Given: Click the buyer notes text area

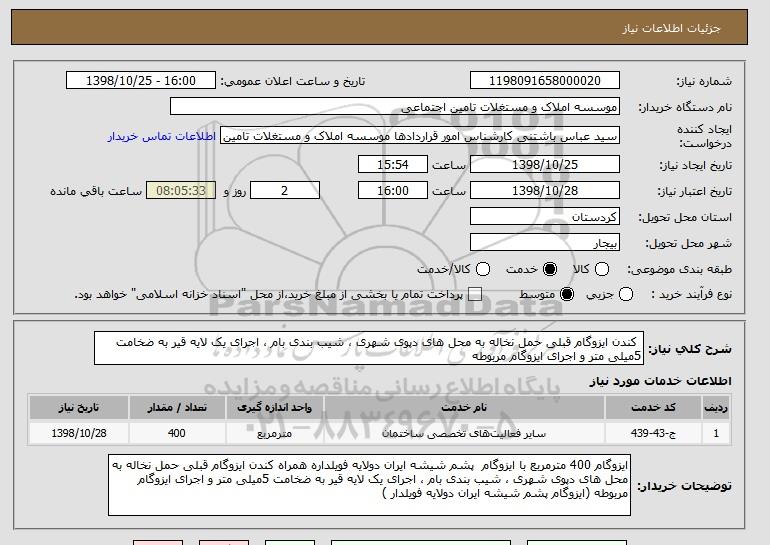Looking at the screenshot, I should tap(369, 485).
